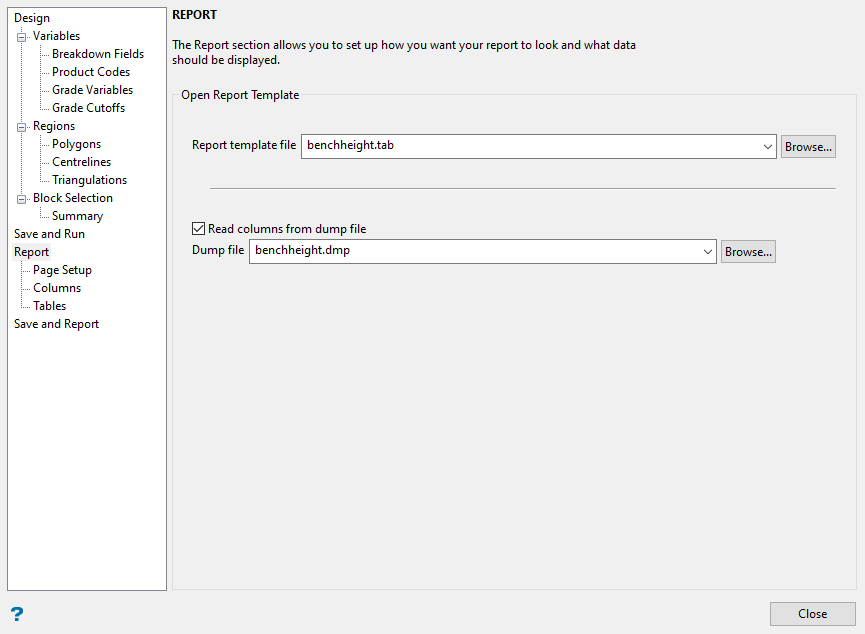
Task: Open the Dump file dropdown list
Action: click(707, 252)
